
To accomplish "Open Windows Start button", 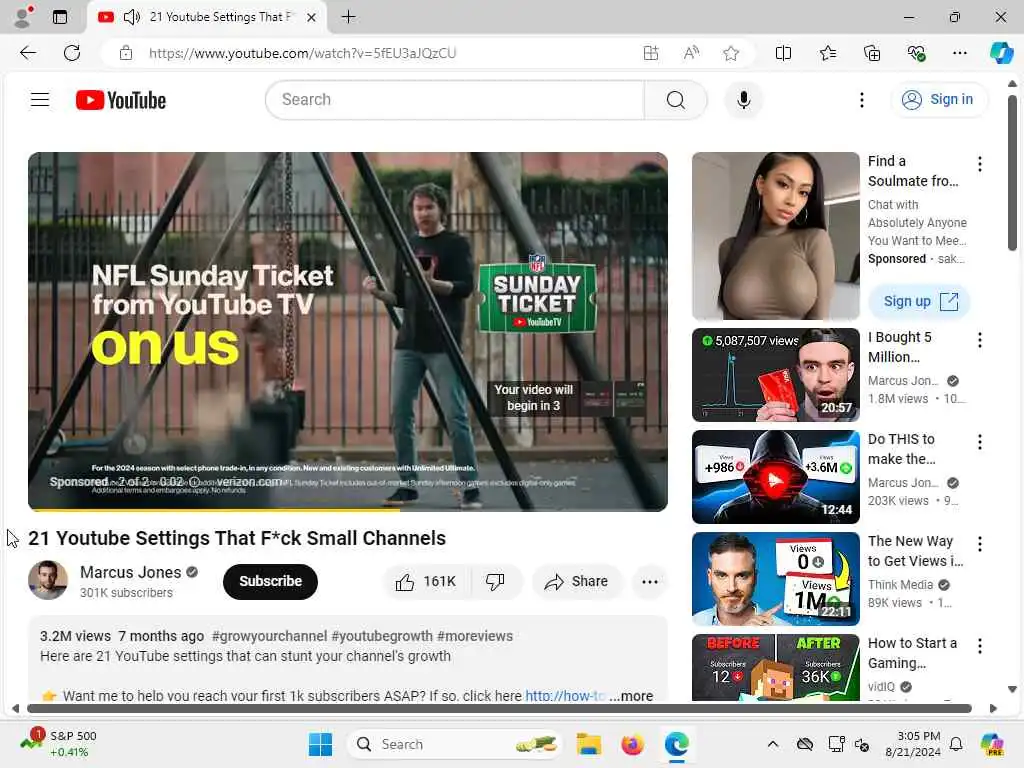I will click(320, 744).
